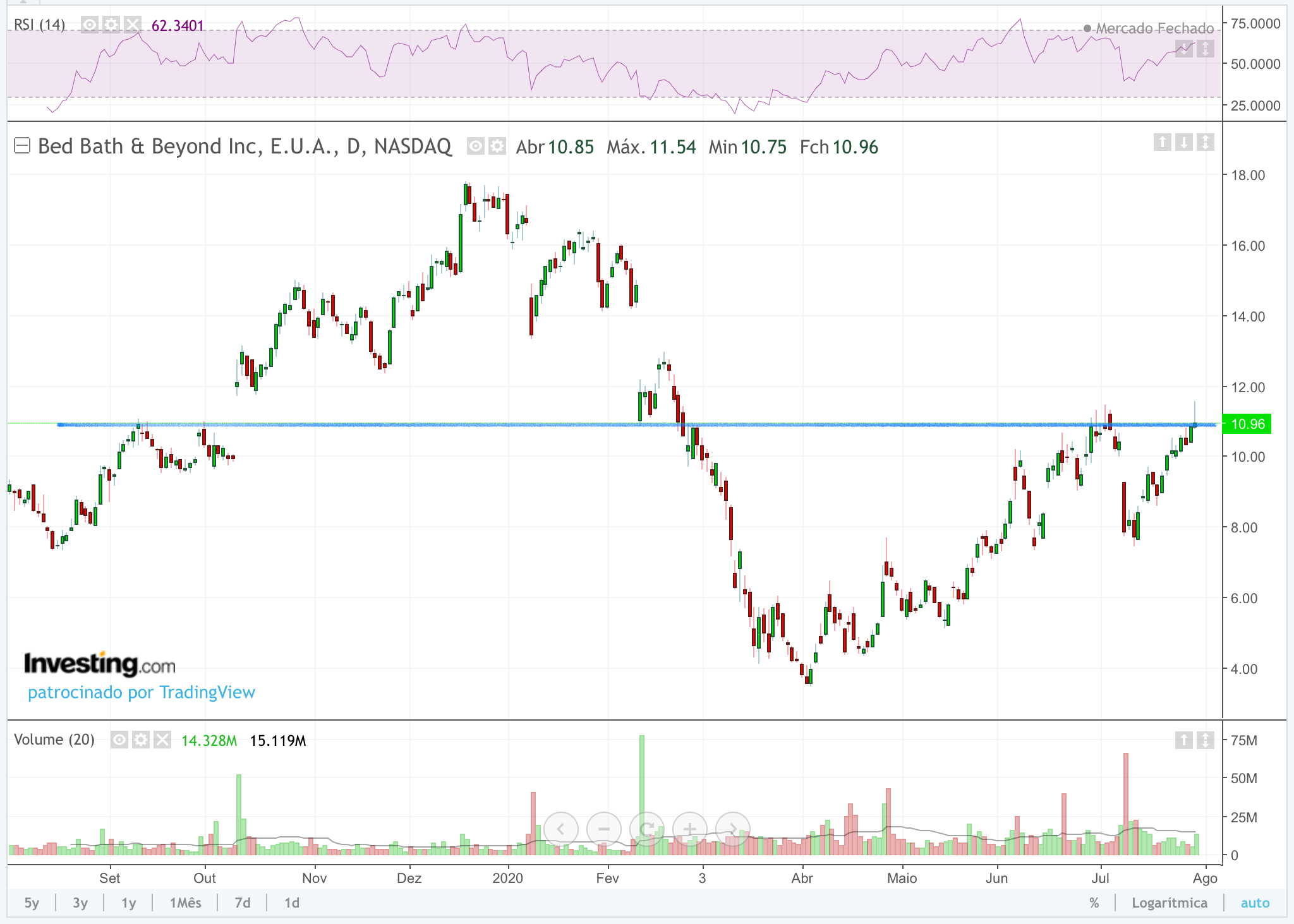This screenshot has height=924, width=1294.
Task: Toggle auto scale mode
Action: (1255, 903)
